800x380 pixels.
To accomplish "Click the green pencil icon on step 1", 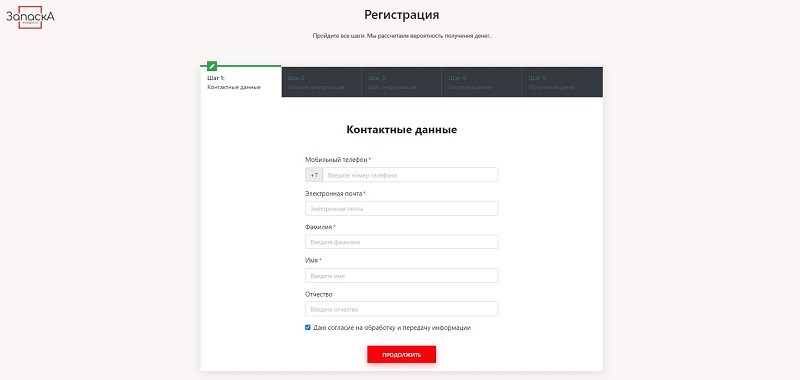I will [212, 66].
